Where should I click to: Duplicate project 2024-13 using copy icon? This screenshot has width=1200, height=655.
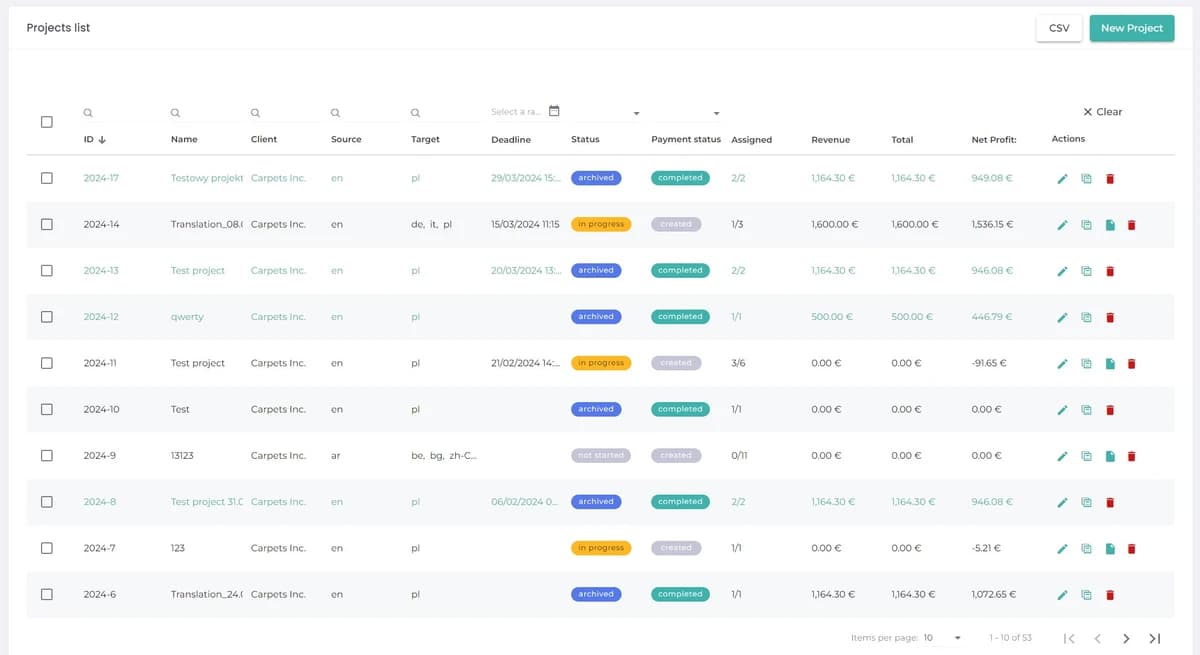tap(1086, 271)
